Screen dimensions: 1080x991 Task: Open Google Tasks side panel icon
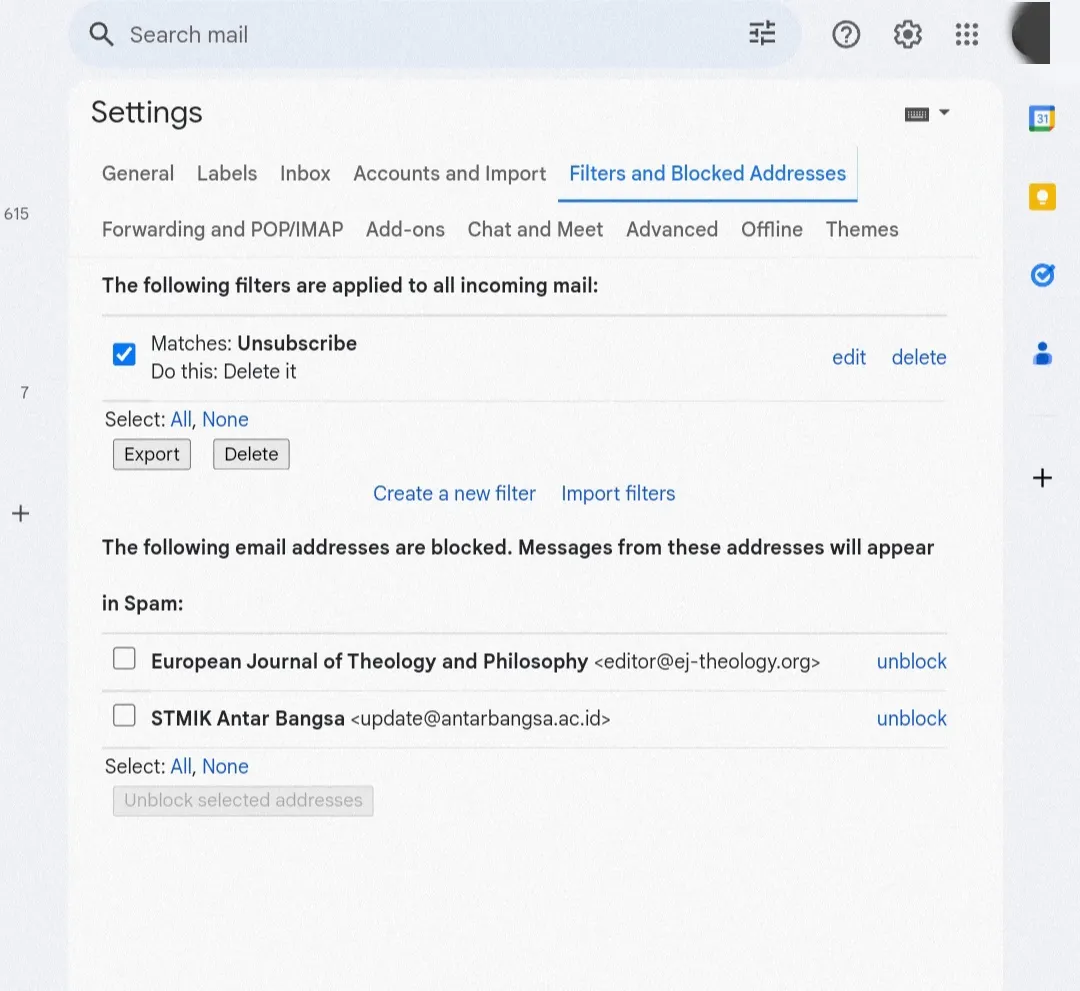coord(1042,274)
